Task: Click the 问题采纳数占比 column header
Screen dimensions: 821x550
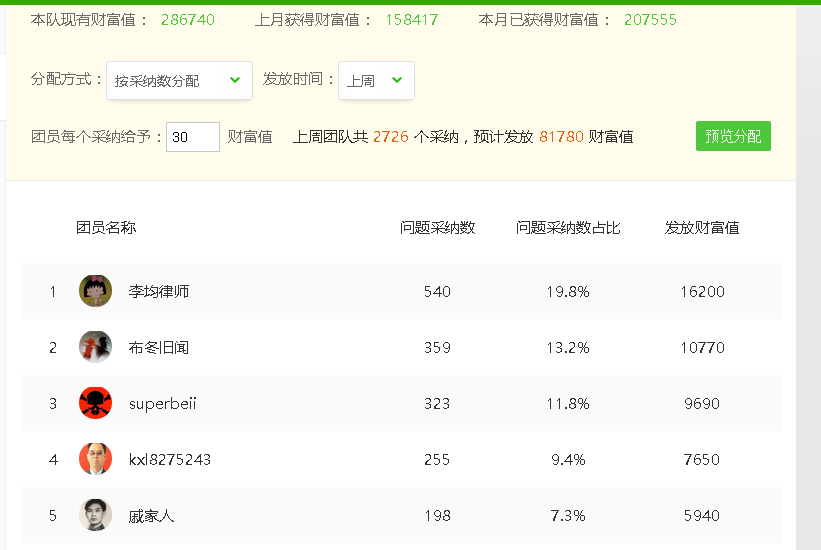Action: [x=568, y=227]
